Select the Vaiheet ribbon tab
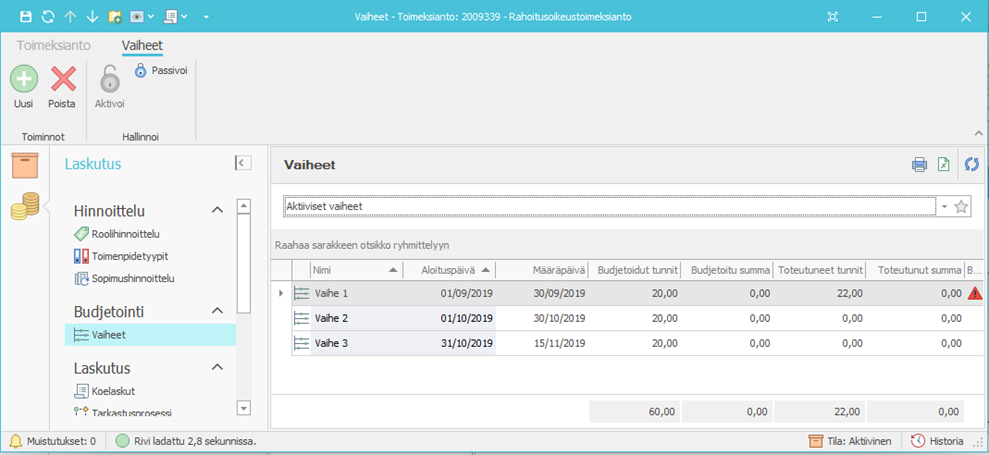Screen dimensions: 989x455 coord(142,45)
